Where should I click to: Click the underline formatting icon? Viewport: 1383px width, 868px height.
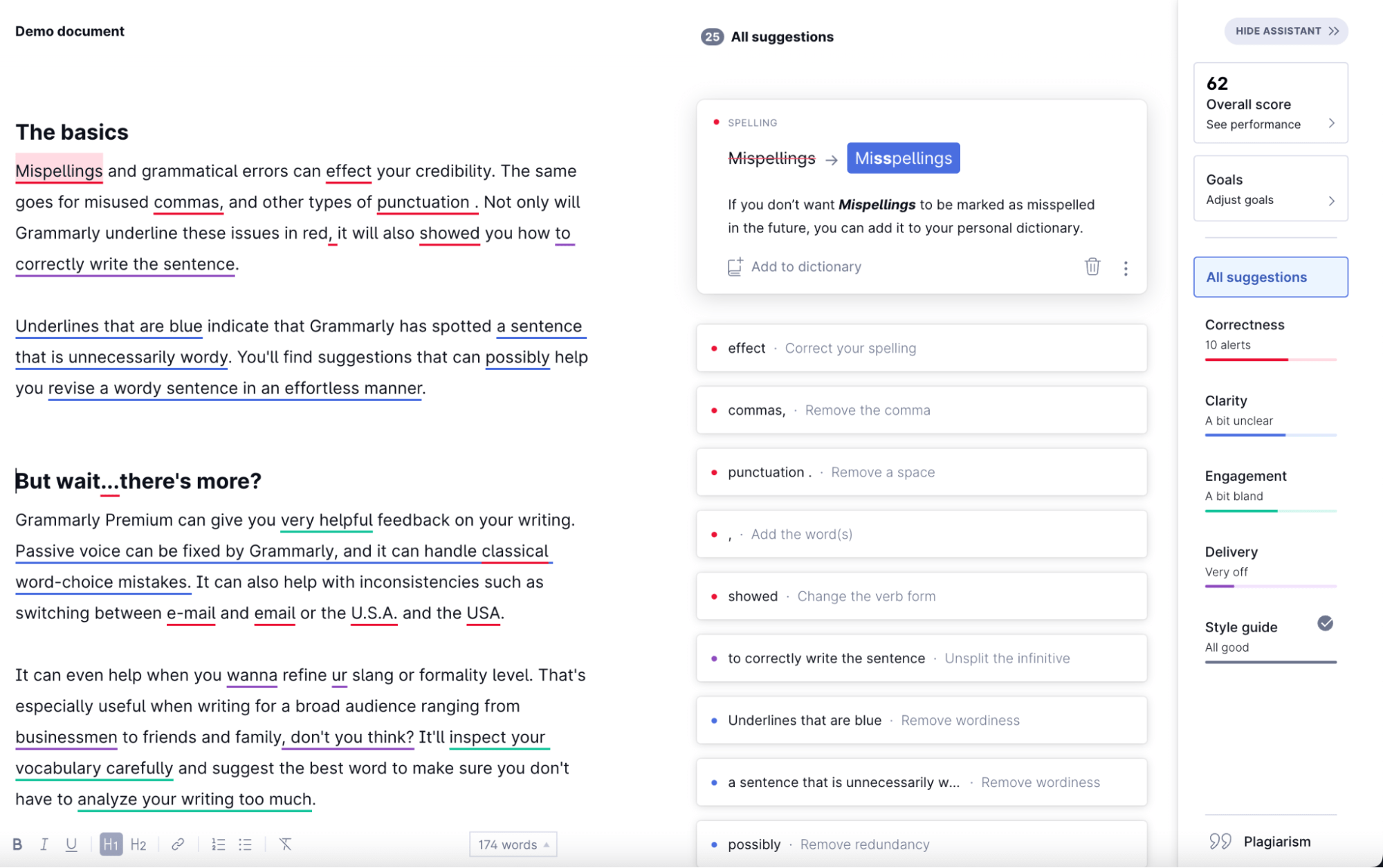70,843
